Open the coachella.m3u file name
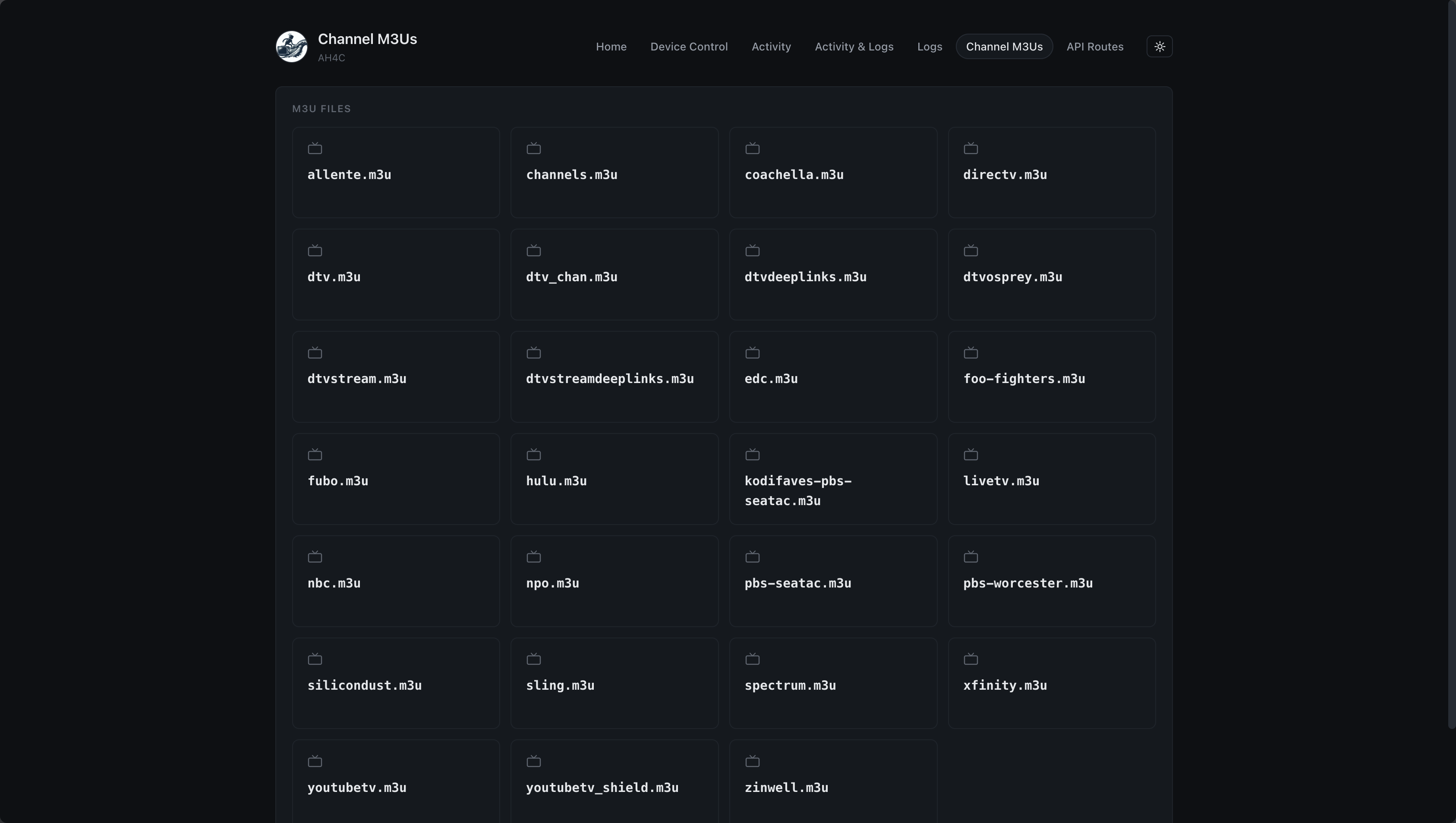The width and height of the screenshot is (1456, 823). point(794,175)
